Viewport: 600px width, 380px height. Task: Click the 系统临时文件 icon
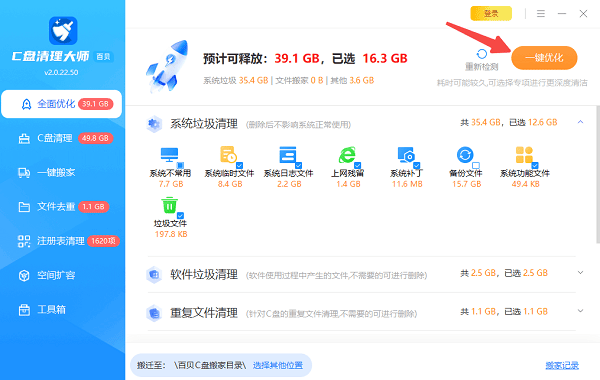(x=228, y=155)
